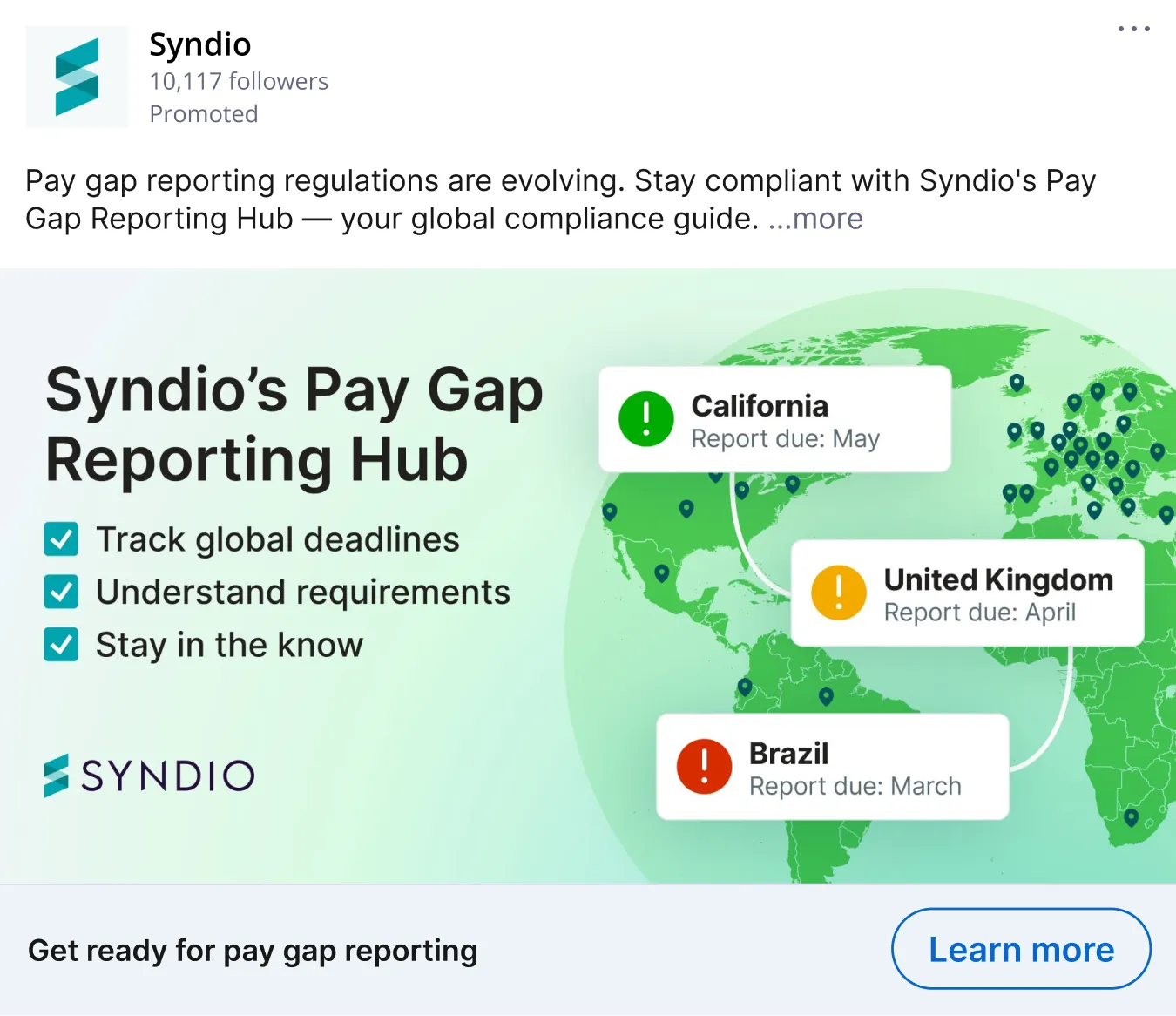Click 'Get ready for pay gap reporting' headline

click(x=253, y=950)
